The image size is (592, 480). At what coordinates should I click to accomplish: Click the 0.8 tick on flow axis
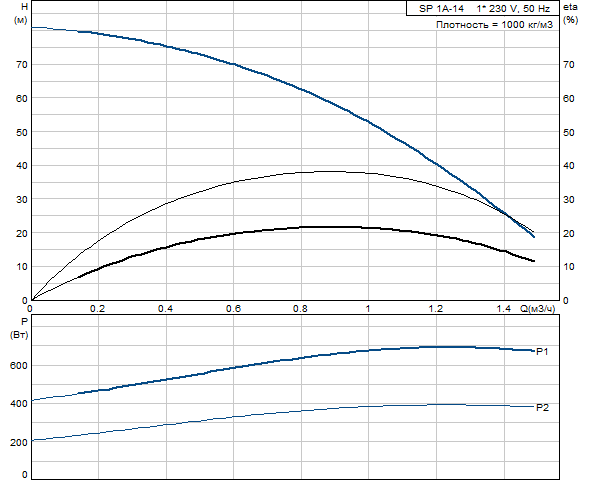coord(300,309)
